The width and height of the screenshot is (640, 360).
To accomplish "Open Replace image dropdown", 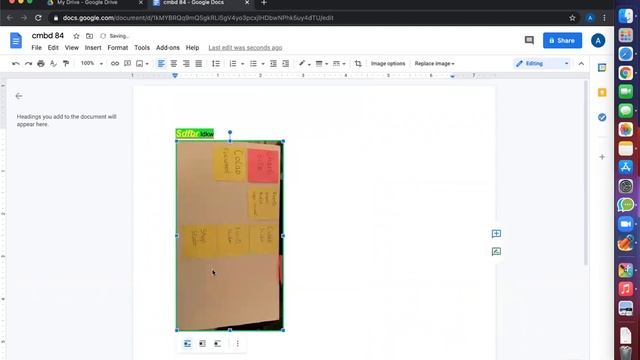I will (434, 64).
